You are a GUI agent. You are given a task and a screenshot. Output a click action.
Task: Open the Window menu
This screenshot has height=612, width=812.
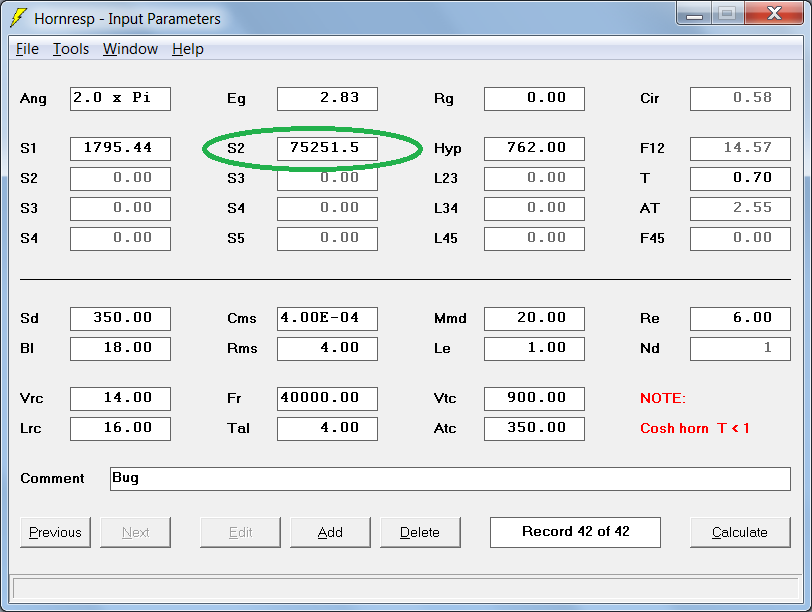pos(130,49)
